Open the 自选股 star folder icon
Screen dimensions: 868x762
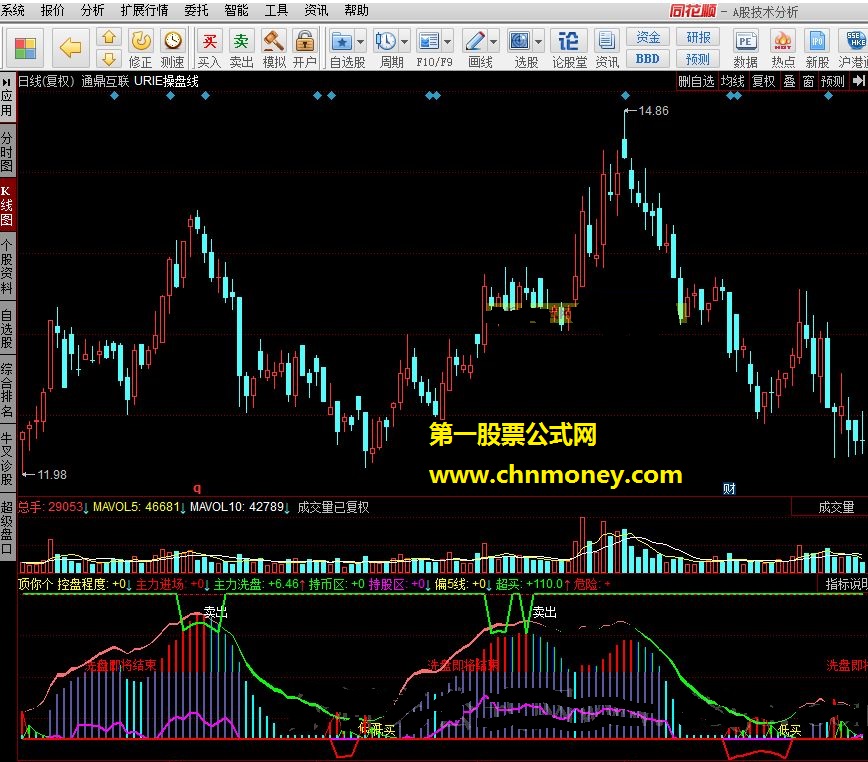point(342,41)
